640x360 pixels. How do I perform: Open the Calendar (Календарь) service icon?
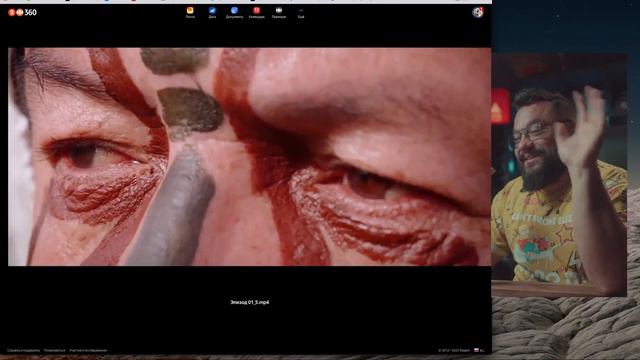click(257, 13)
